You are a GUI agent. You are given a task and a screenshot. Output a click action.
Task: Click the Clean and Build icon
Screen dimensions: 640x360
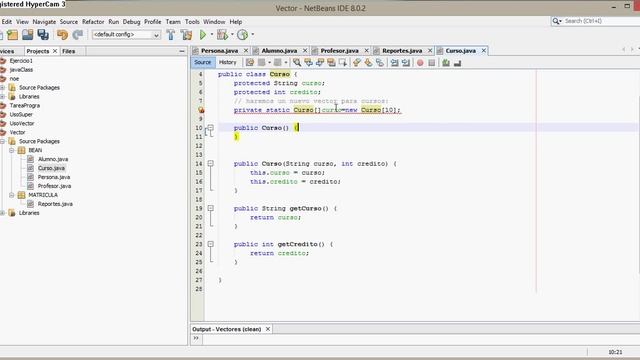(x=187, y=35)
